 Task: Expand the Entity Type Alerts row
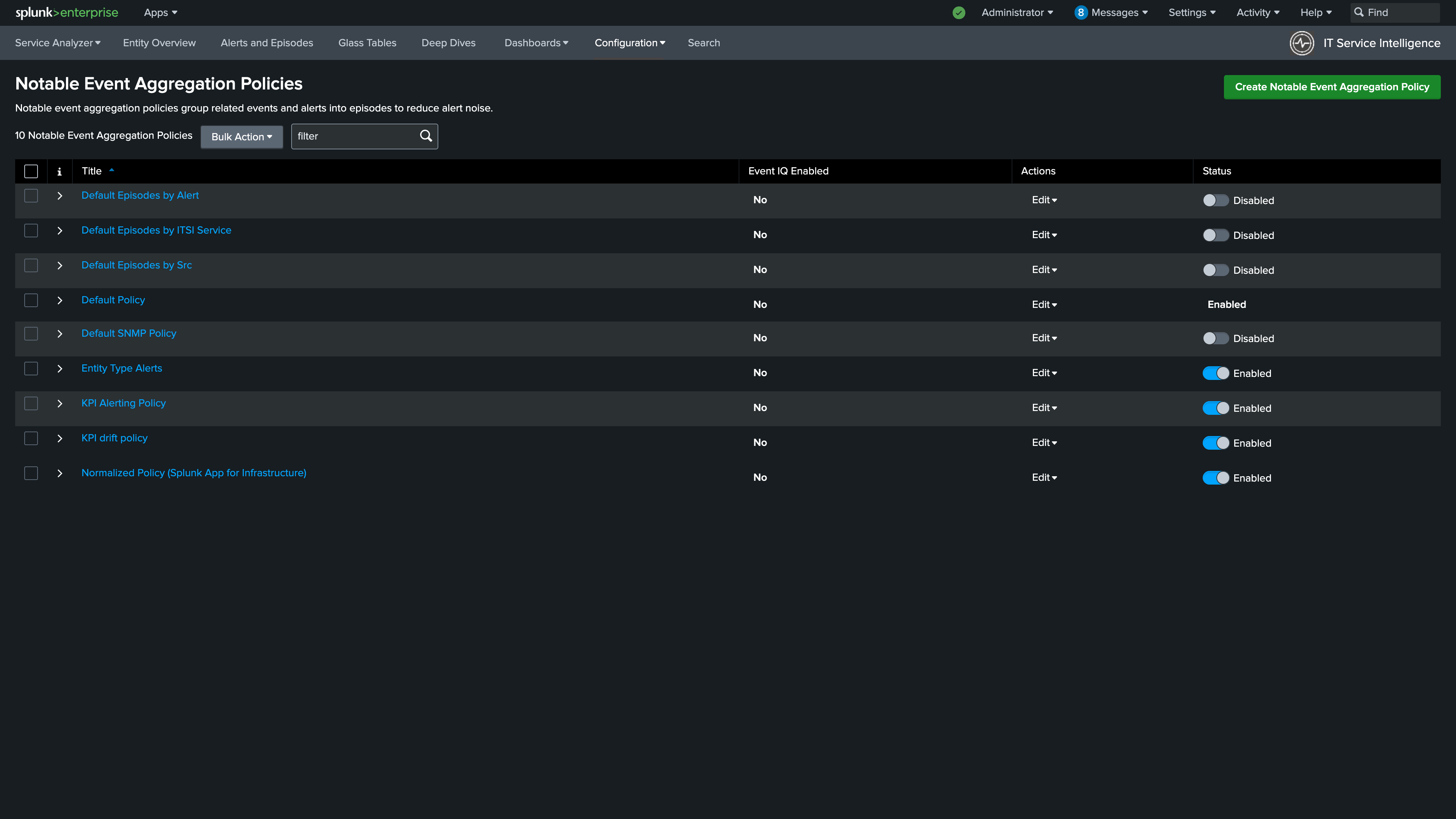60,369
